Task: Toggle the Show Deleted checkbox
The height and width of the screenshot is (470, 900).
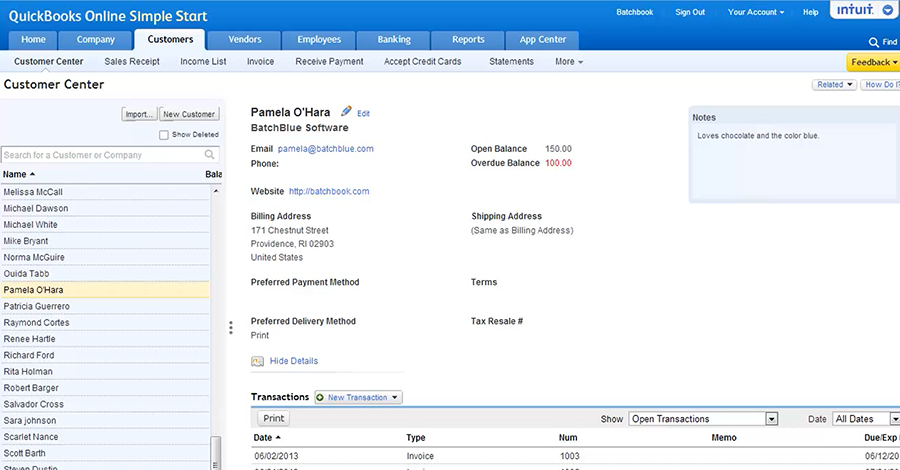Action: (164, 135)
